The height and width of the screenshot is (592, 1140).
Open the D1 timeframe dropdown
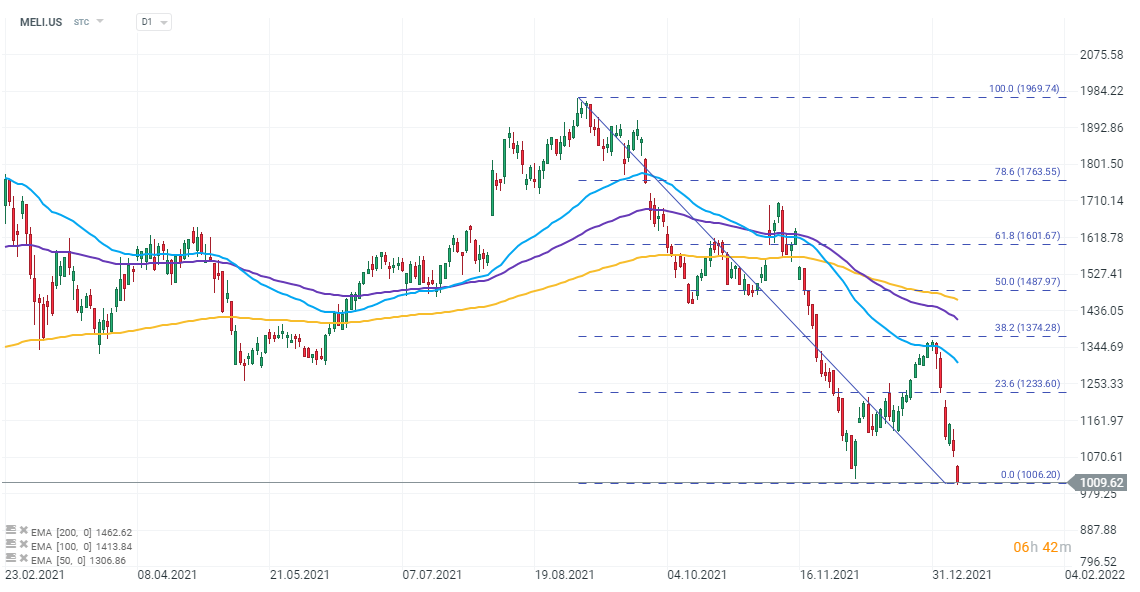coord(154,21)
